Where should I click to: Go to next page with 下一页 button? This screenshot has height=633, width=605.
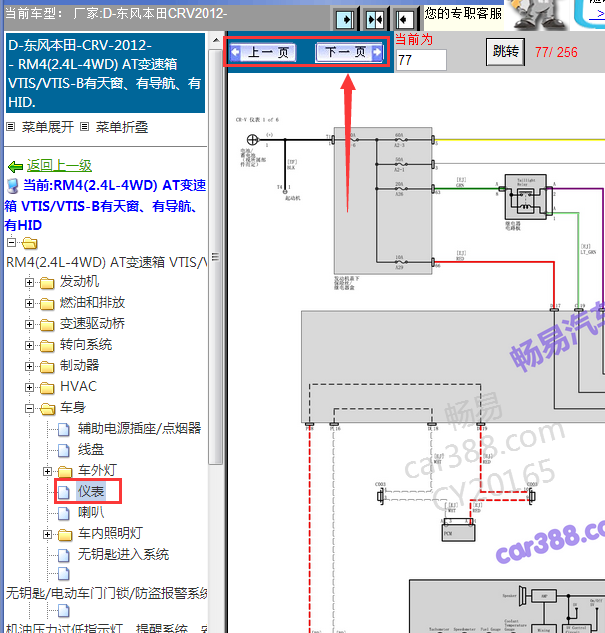350,52
